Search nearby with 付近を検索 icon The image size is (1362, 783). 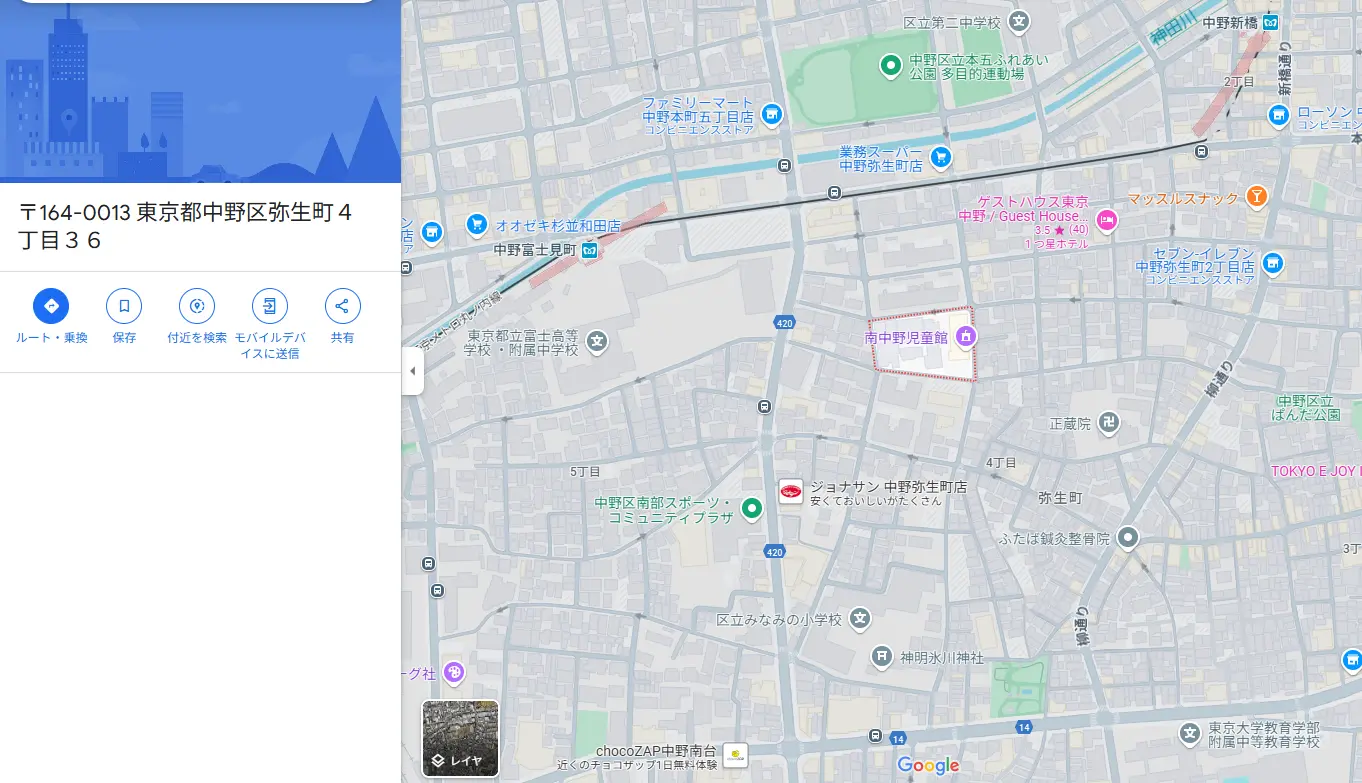[197, 306]
